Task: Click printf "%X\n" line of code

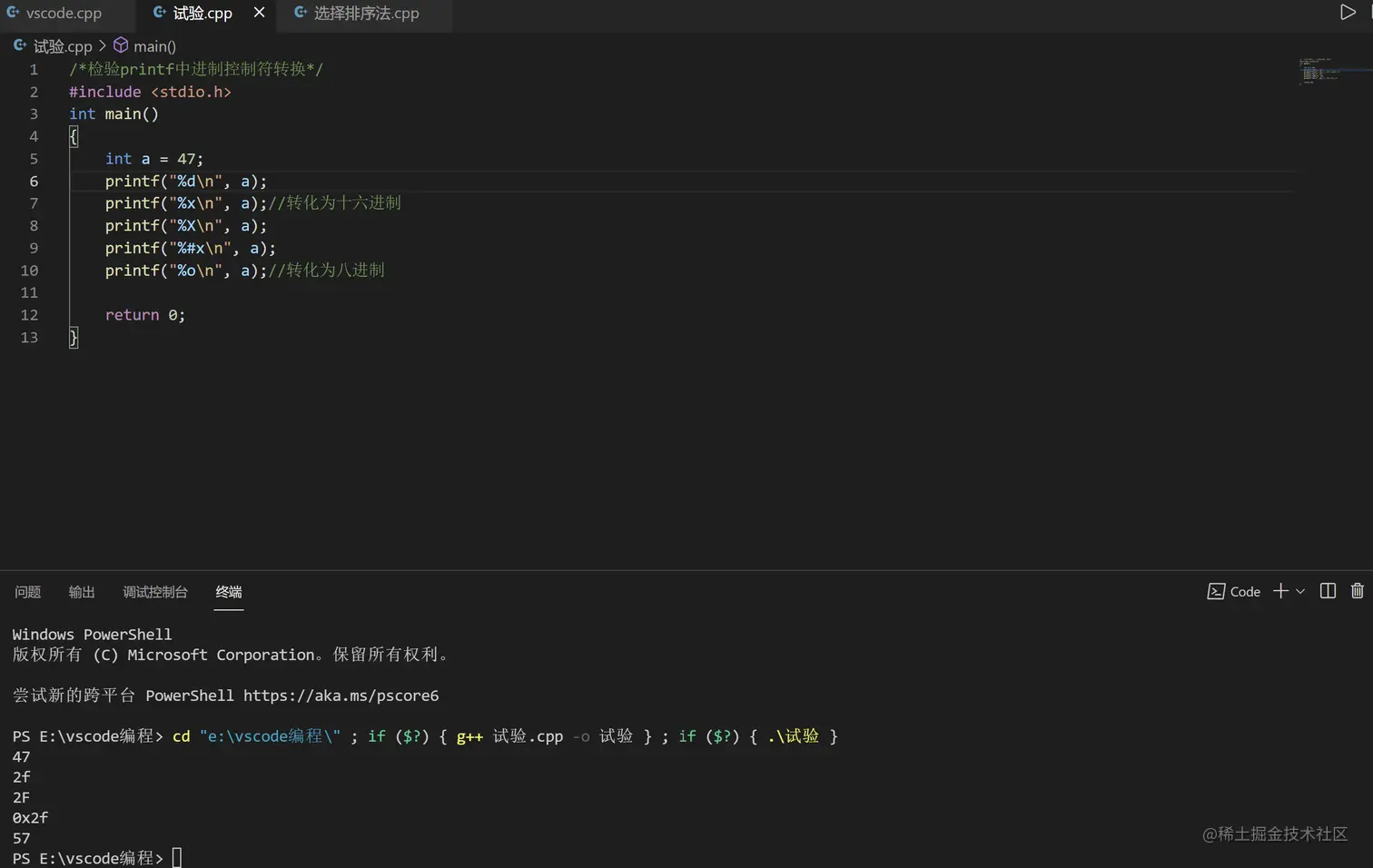Action: click(x=186, y=225)
